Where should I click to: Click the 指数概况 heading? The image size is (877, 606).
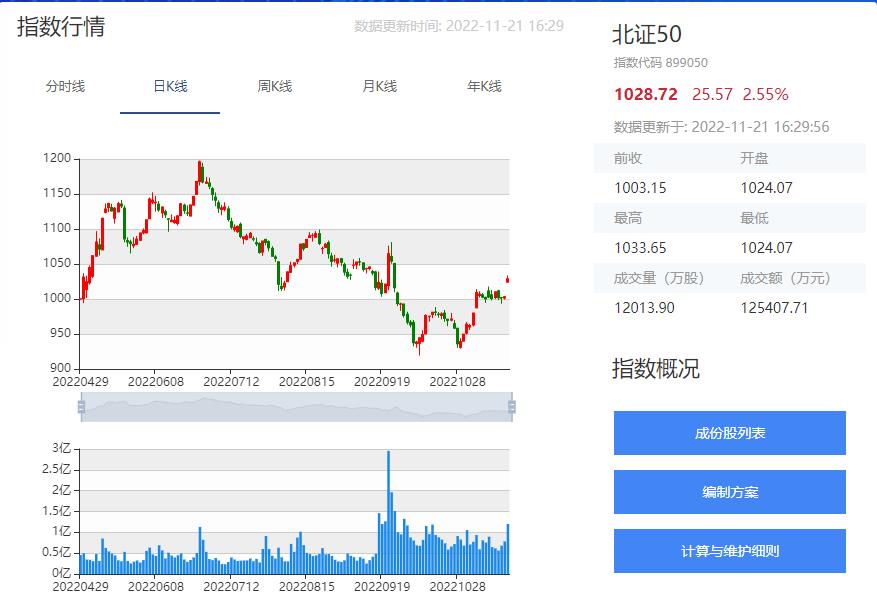(x=656, y=369)
